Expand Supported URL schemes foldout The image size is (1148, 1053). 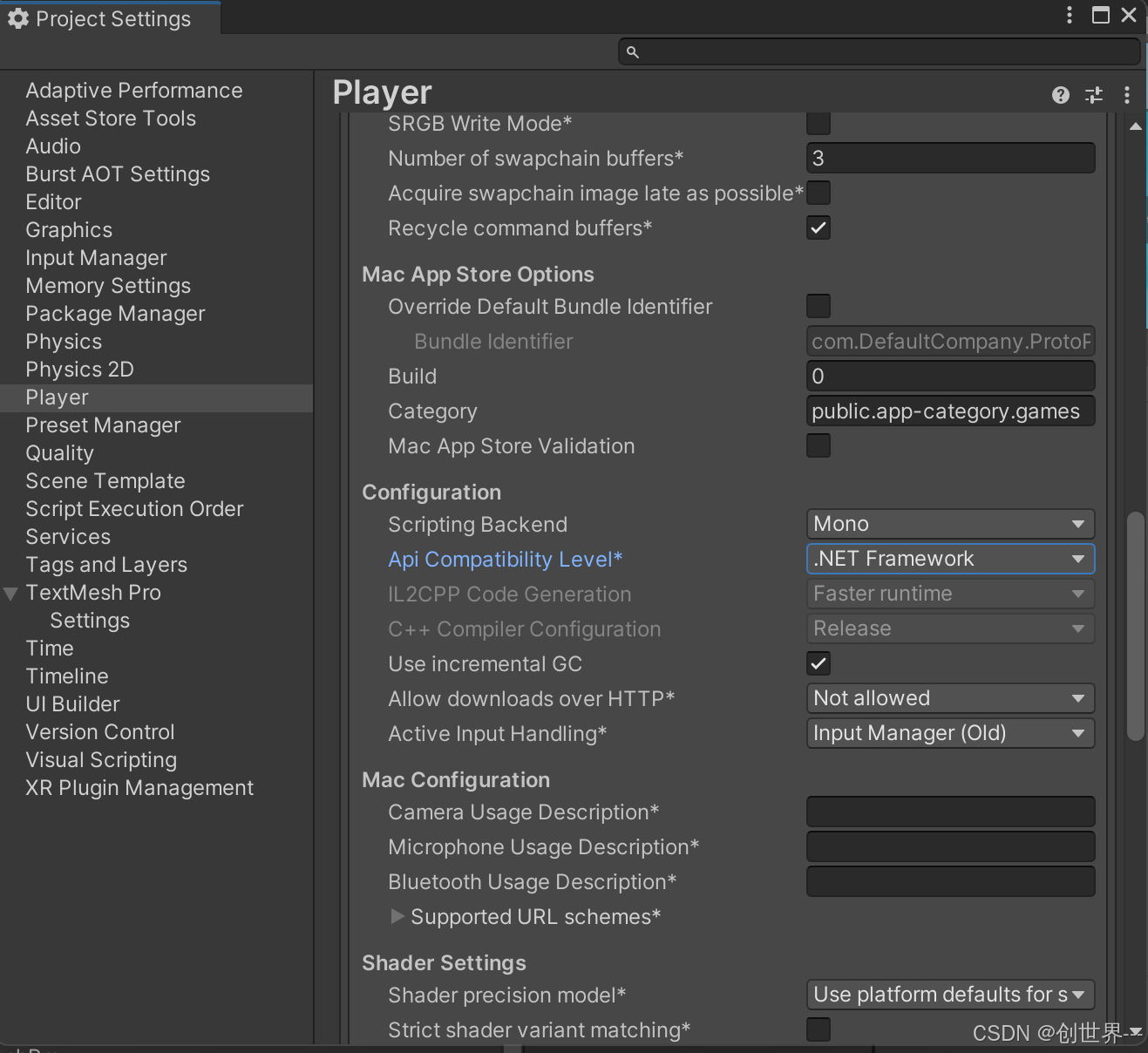[x=397, y=916]
